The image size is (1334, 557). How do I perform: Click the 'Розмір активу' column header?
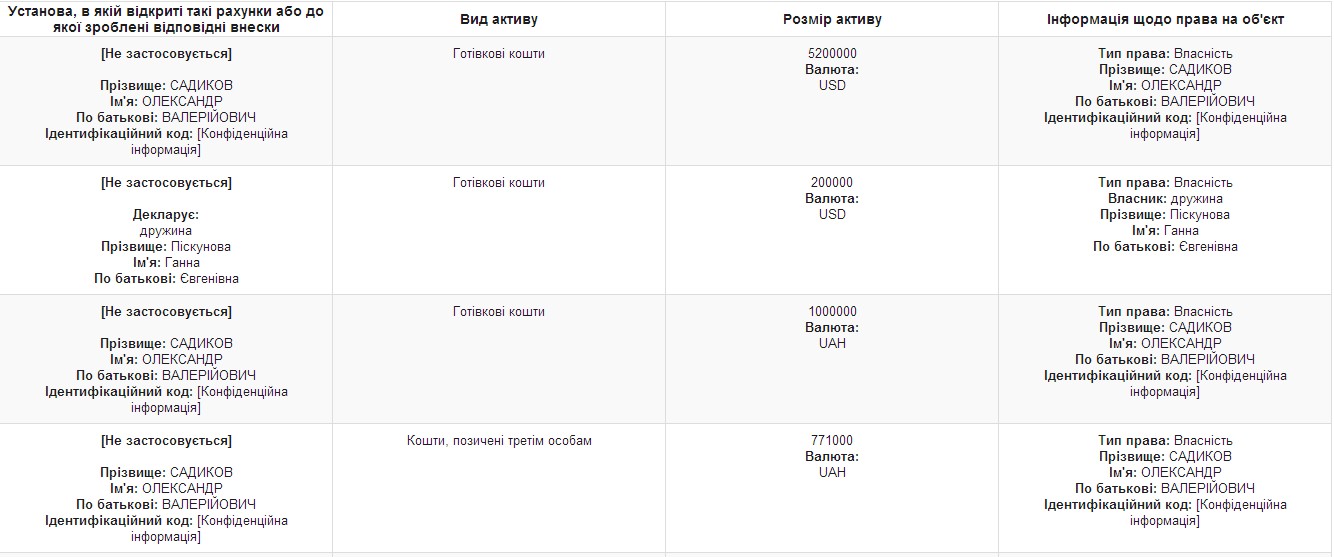point(831,19)
